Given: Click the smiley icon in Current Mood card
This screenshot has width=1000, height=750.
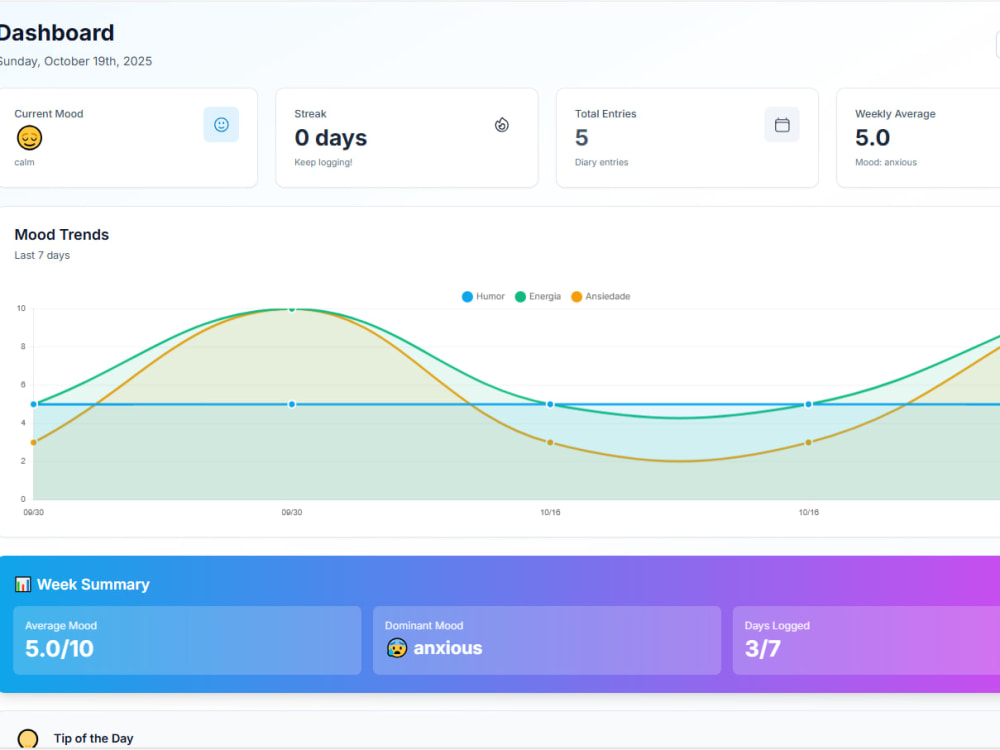Looking at the screenshot, I should (221, 124).
